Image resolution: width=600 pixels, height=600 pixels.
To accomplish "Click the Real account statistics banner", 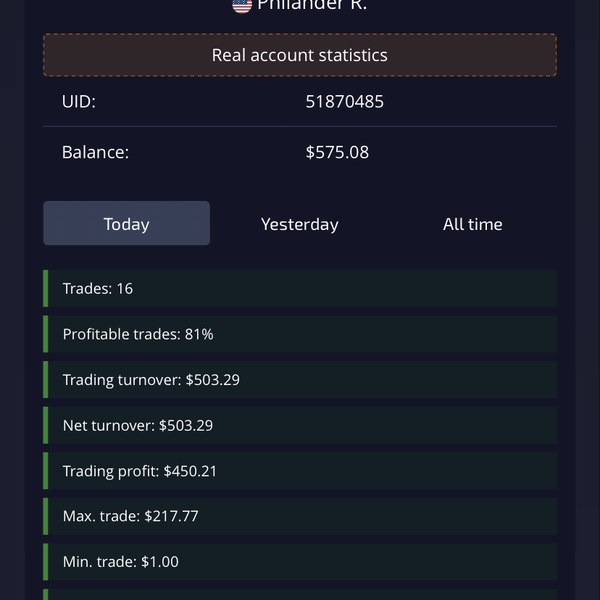I will pyautogui.click(x=300, y=55).
